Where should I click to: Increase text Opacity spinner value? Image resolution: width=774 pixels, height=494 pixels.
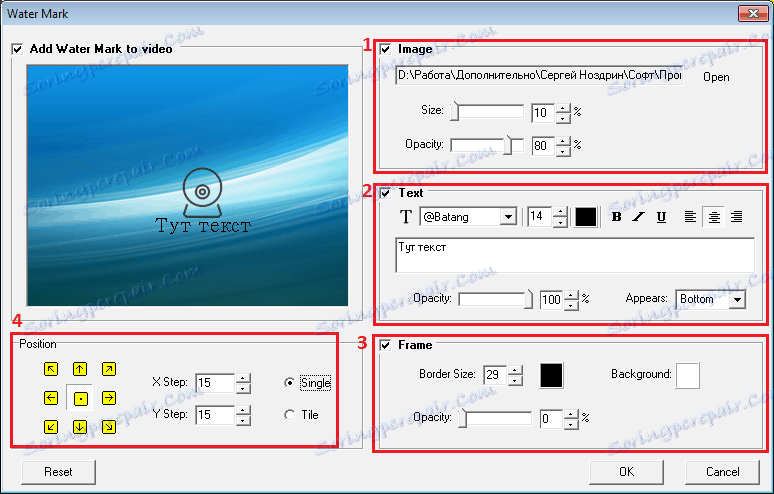coord(571,295)
